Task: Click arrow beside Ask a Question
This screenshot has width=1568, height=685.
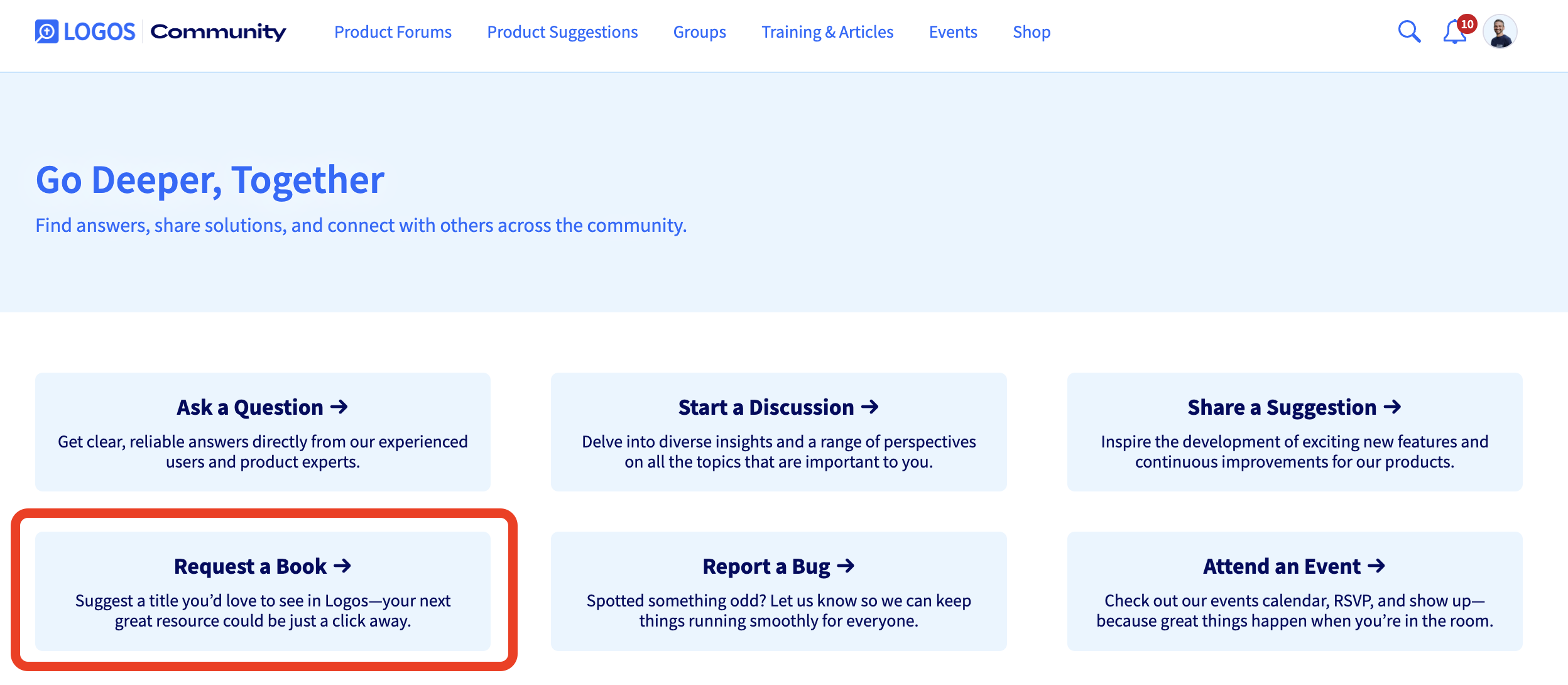Action: [339, 407]
